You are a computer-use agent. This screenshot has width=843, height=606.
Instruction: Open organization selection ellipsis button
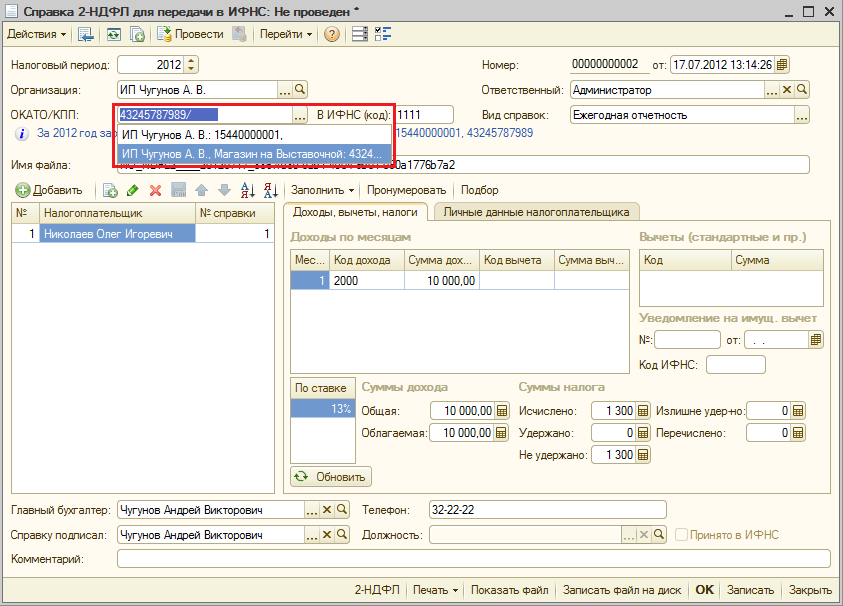pyautogui.click(x=285, y=90)
